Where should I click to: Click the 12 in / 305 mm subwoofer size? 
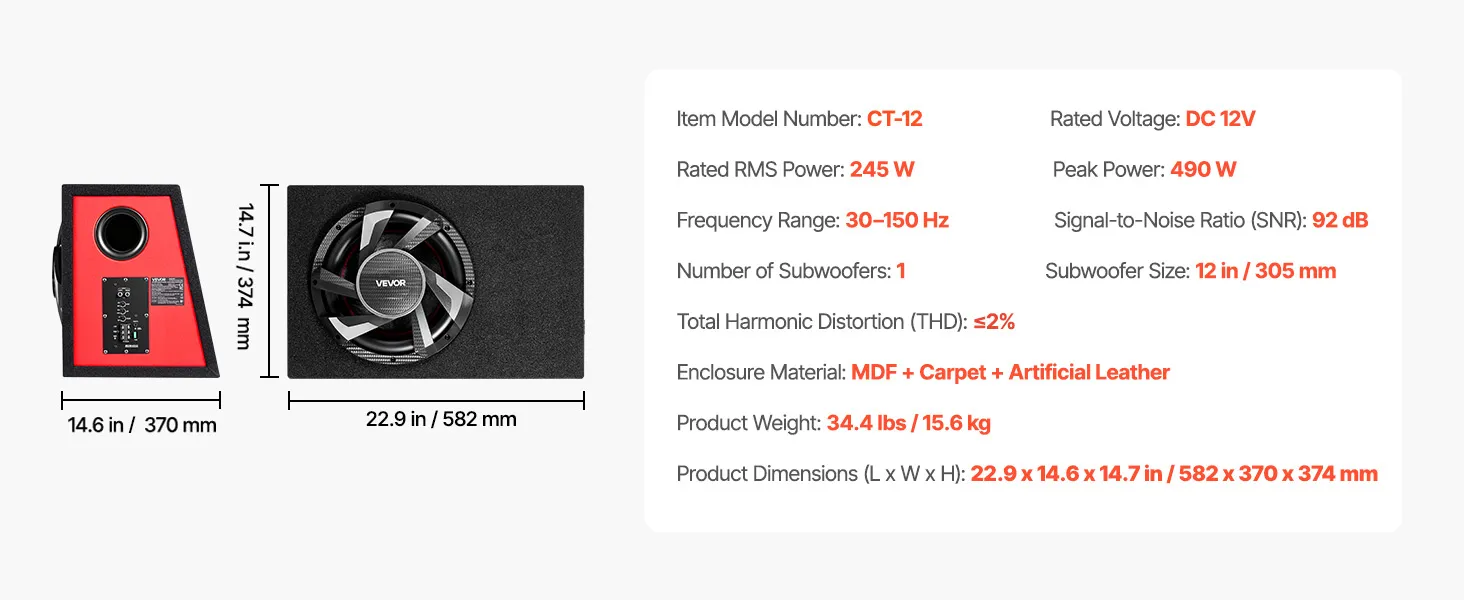1265,271
